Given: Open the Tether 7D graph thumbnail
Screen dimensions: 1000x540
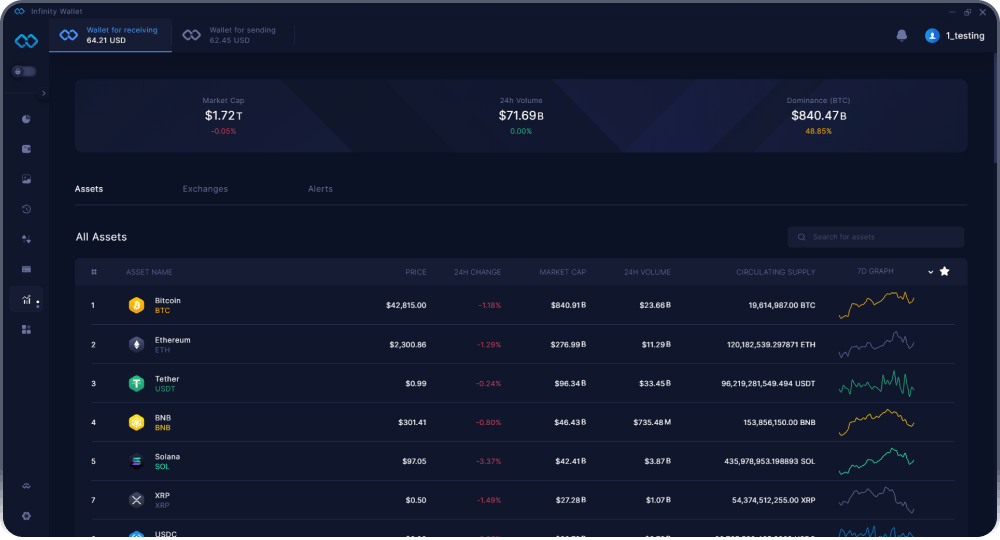Looking at the screenshot, I should (x=876, y=383).
